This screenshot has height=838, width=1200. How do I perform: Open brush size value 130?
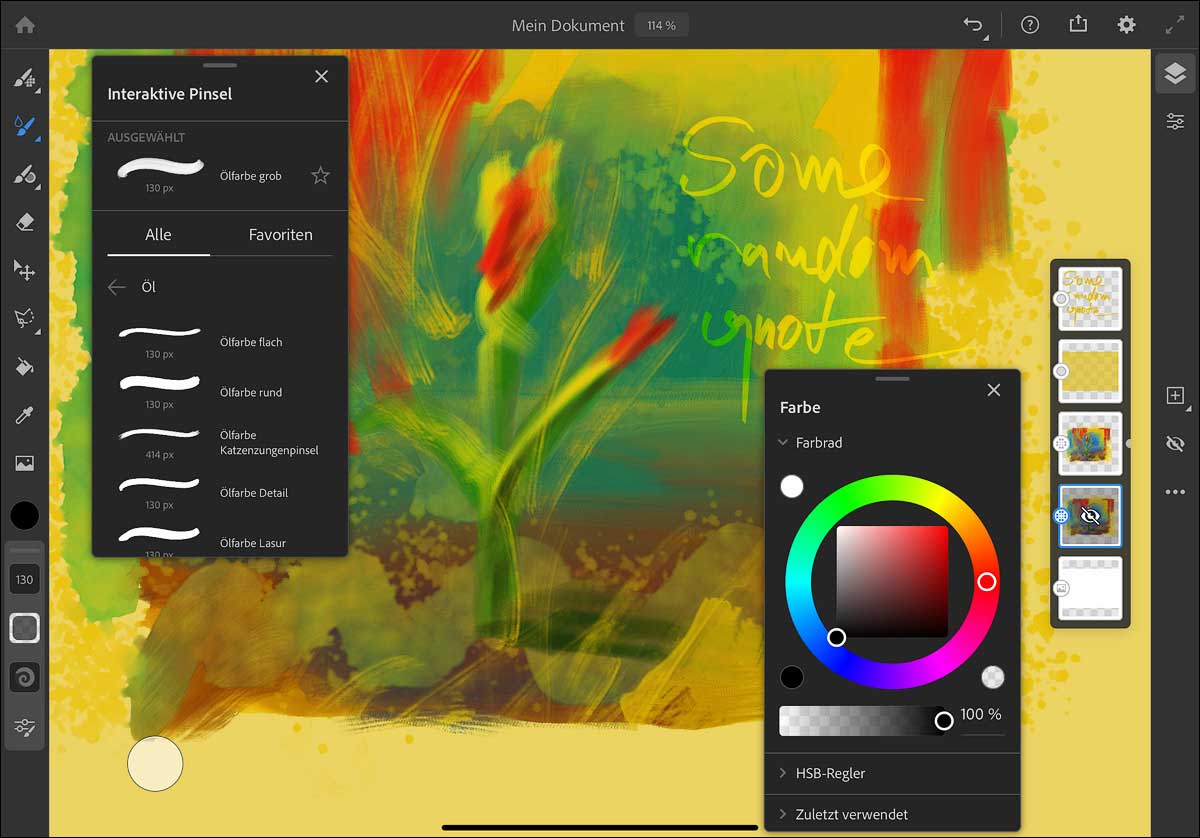25,579
